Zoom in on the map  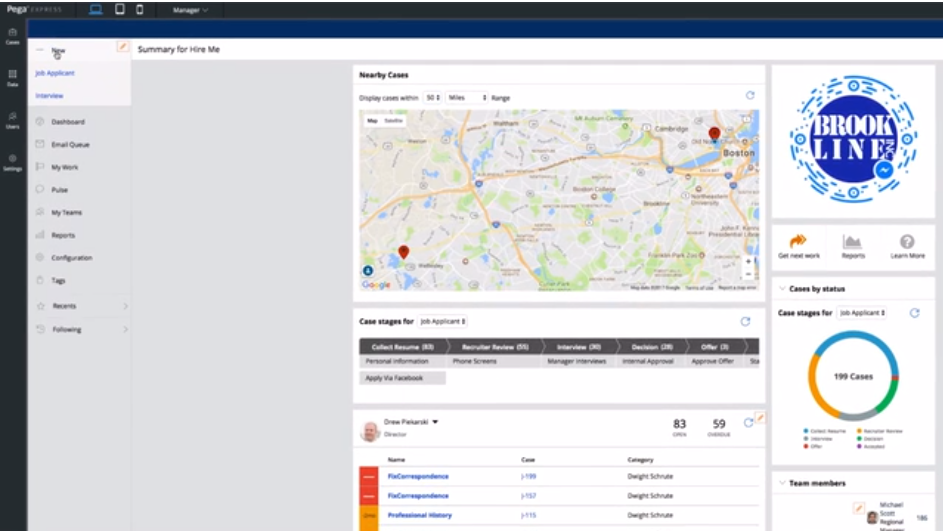748,262
